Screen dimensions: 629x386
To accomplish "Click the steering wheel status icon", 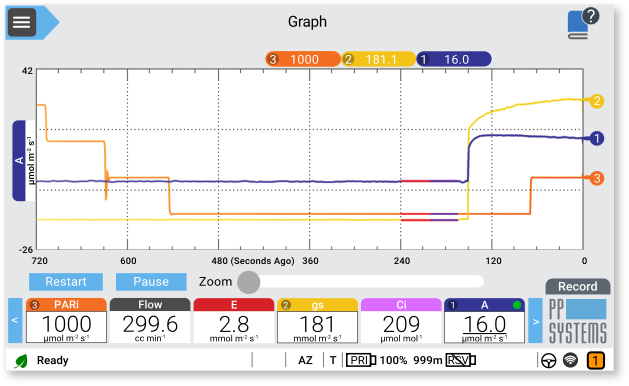I will point(548,361).
